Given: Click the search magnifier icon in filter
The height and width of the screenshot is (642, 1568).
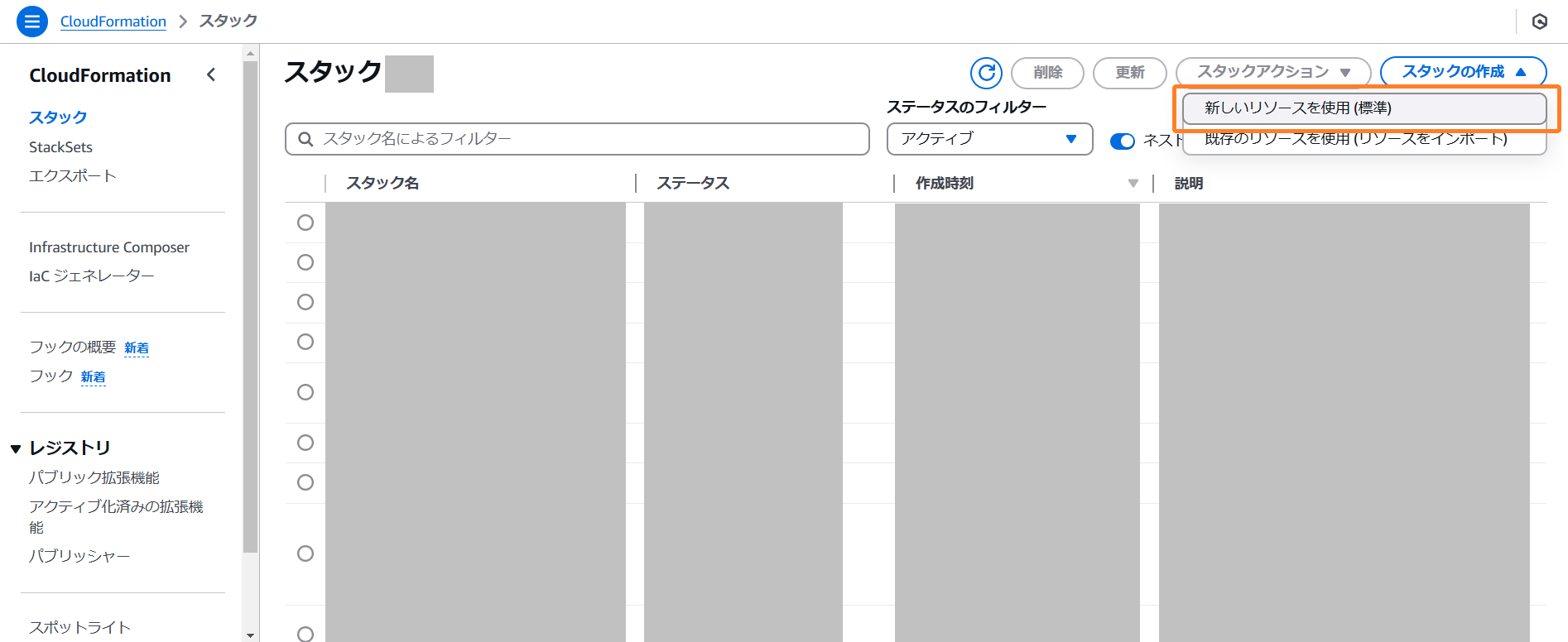Looking at the screenshot, I should (x=305, y=139).
